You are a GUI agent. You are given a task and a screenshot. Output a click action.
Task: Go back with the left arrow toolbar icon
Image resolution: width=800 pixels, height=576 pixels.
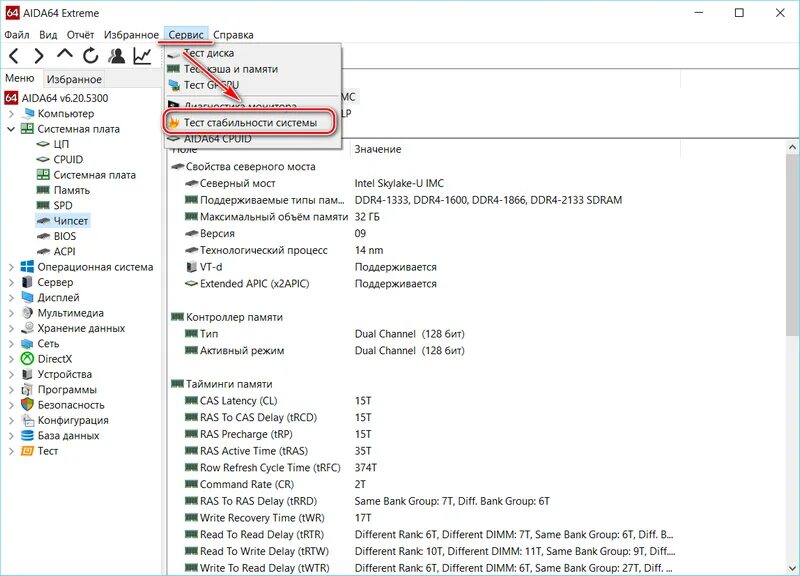tap(14, 56)
